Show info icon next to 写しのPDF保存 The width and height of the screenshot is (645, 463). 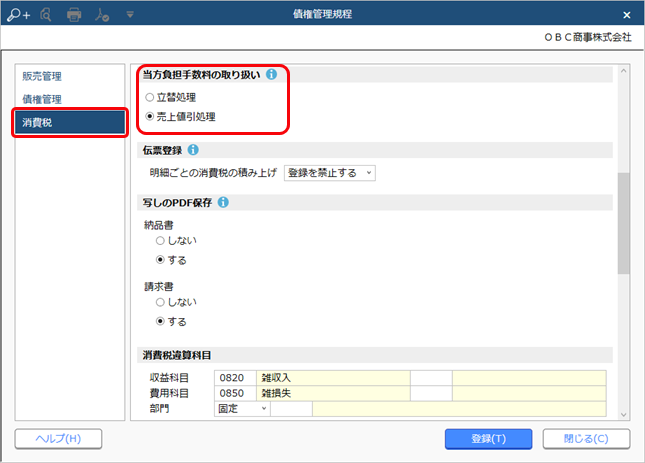[x=223, y=202]
